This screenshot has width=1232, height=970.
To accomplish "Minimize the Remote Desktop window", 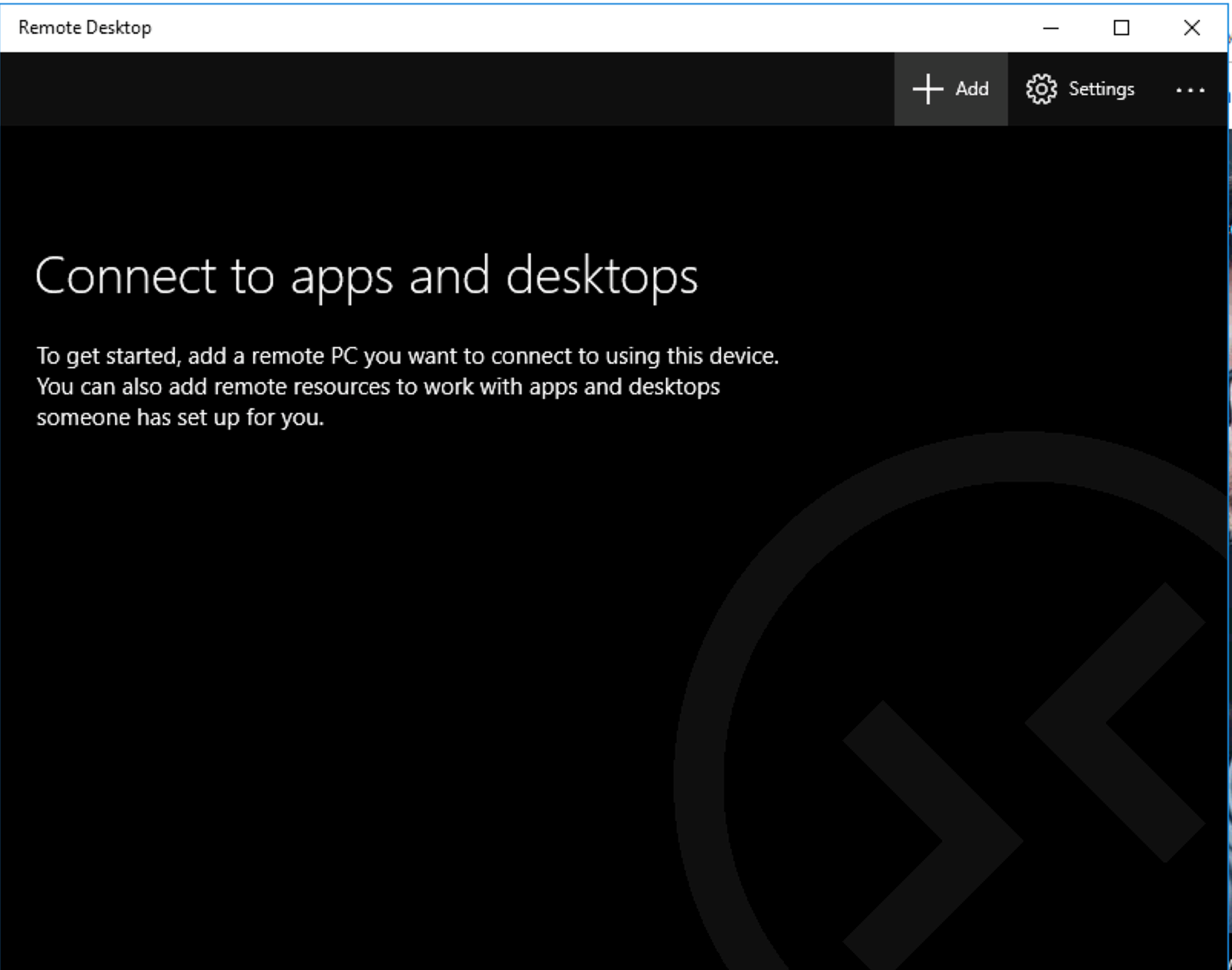I will pos(1051,28).
